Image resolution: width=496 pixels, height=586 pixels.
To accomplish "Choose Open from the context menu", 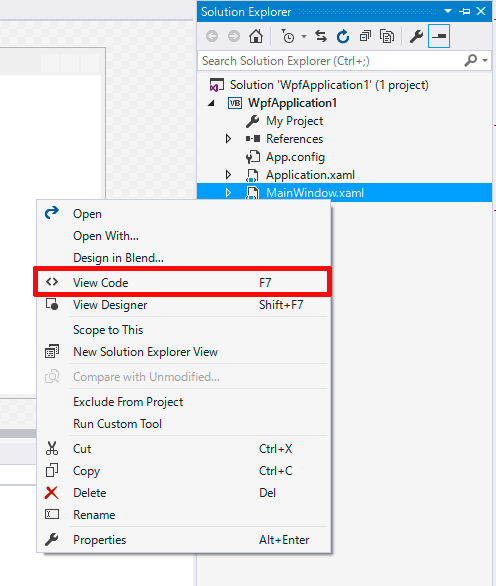I will pos(183,214).
